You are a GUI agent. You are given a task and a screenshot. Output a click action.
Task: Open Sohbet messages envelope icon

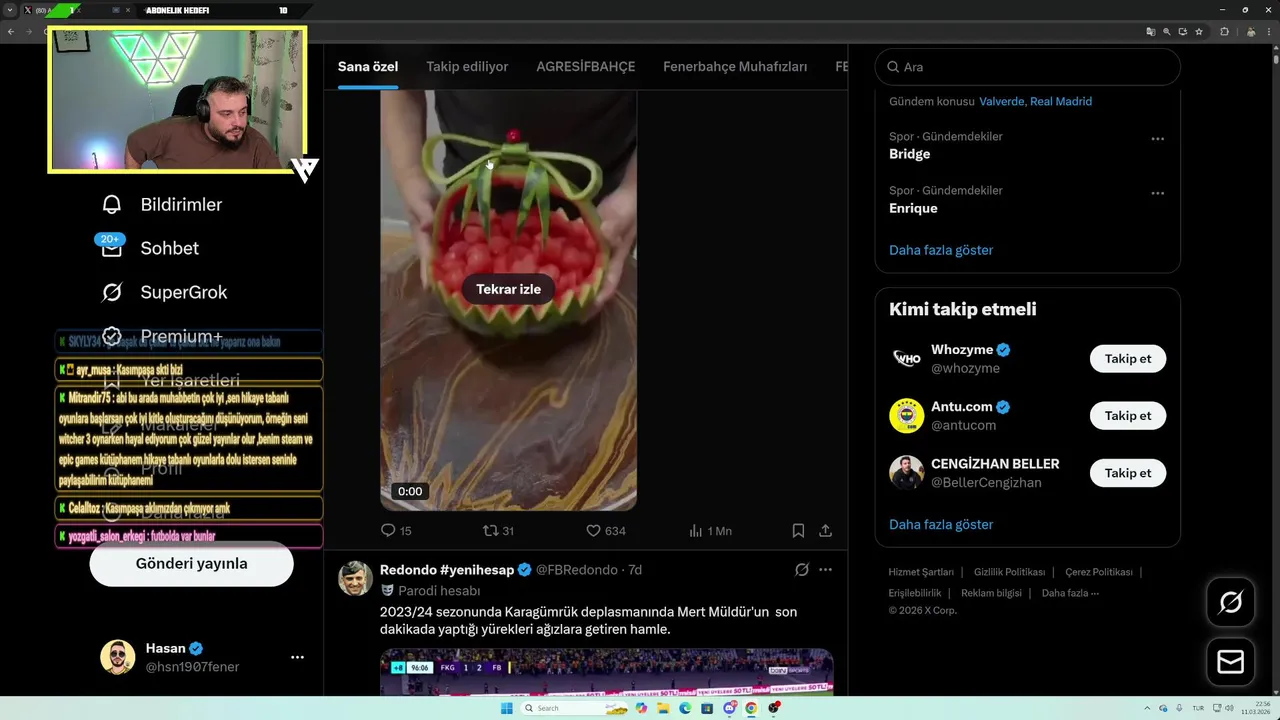tap(112, 248)
